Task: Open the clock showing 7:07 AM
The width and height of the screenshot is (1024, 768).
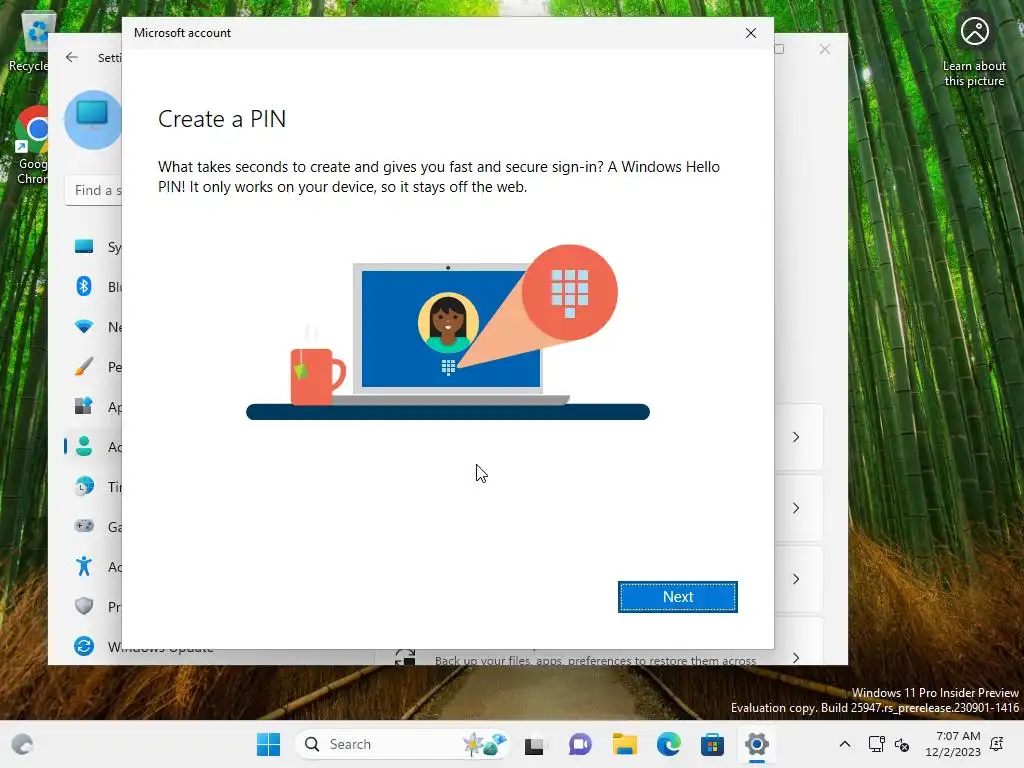Action: click(x=953, y=744)
